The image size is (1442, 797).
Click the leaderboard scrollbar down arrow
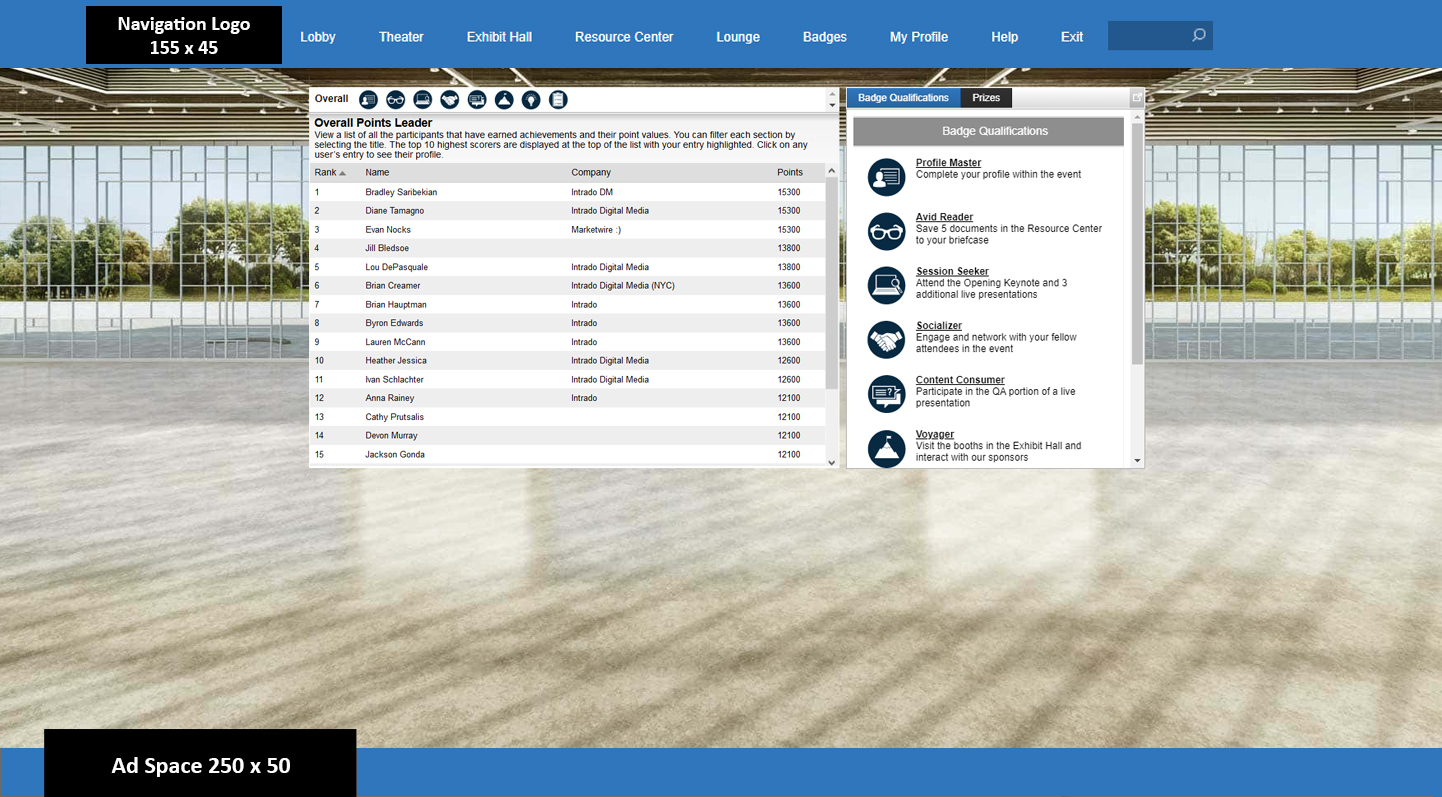click(832, 462)
